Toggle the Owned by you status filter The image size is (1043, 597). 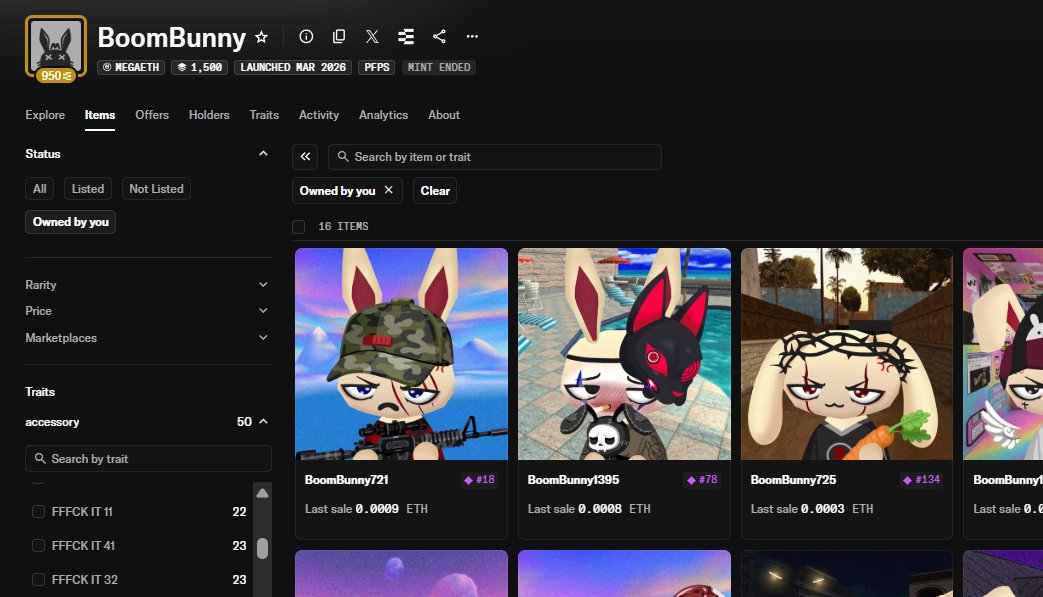71,222
